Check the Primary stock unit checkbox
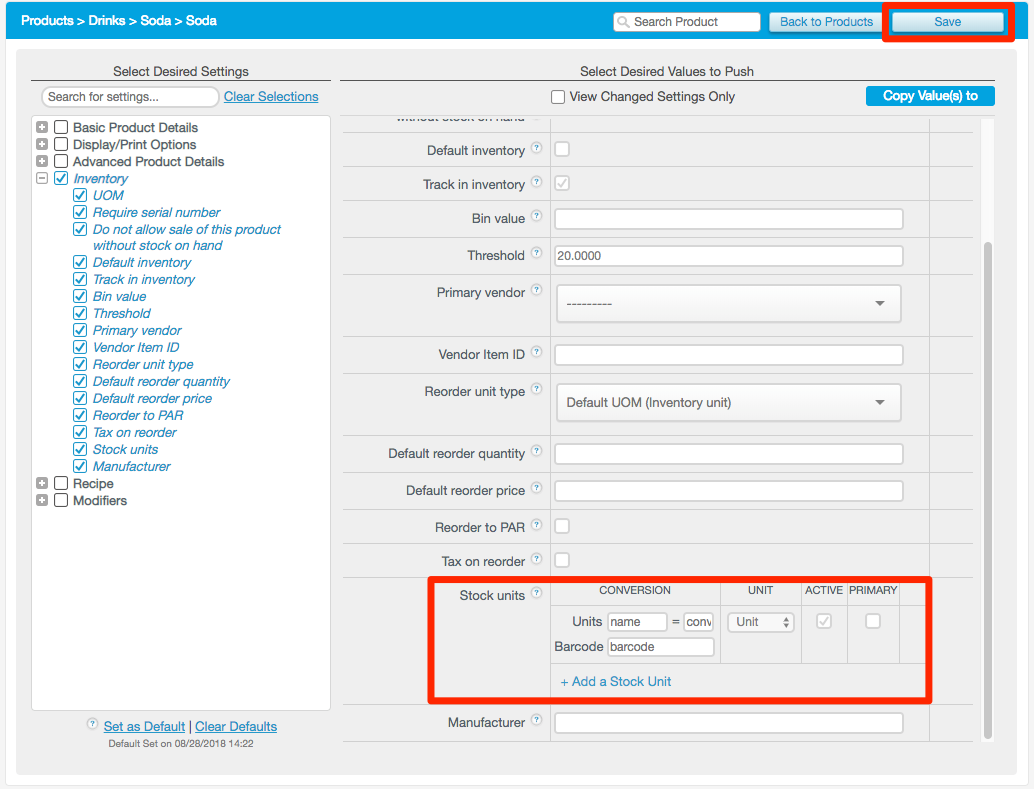 click(873, 621)
